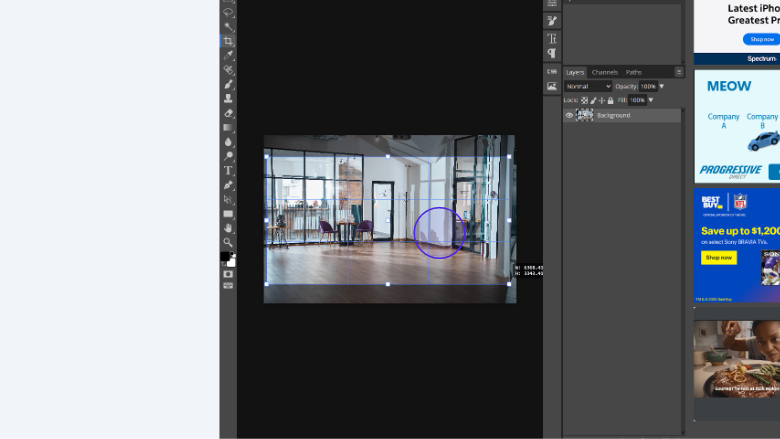Open the Character panel icon

coord(552,38)
